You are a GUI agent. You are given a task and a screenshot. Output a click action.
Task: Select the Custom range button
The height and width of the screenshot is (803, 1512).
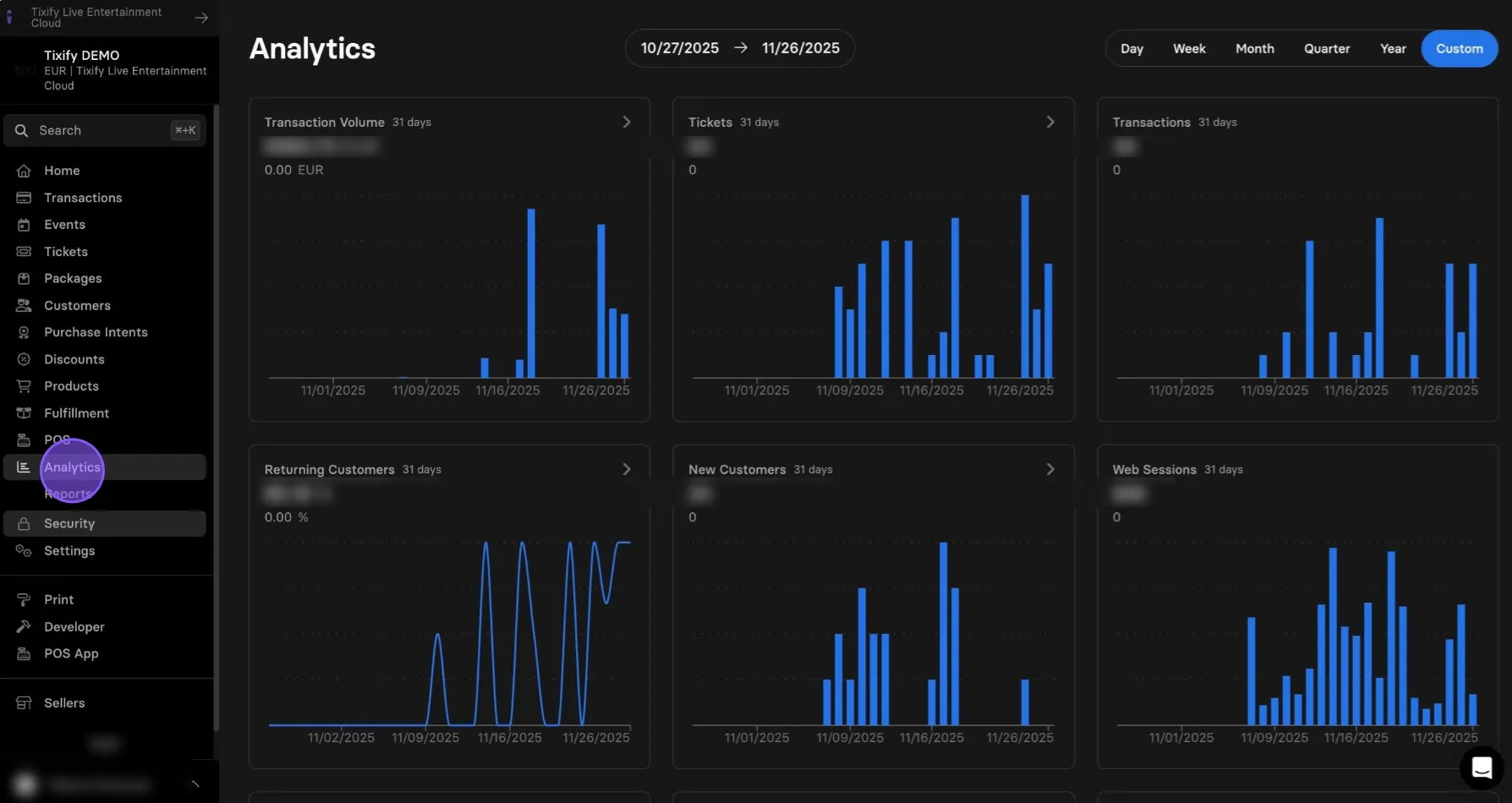(1460, 49)
